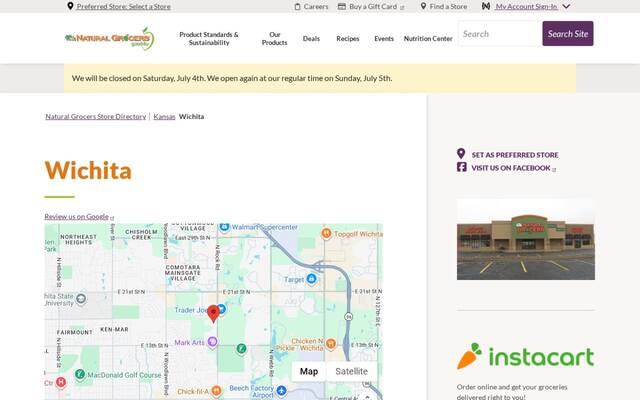Viewport: 640px width, 400px height.
Task: Click the Preferred Store location pin icon
Action: [x=70, y=6]
